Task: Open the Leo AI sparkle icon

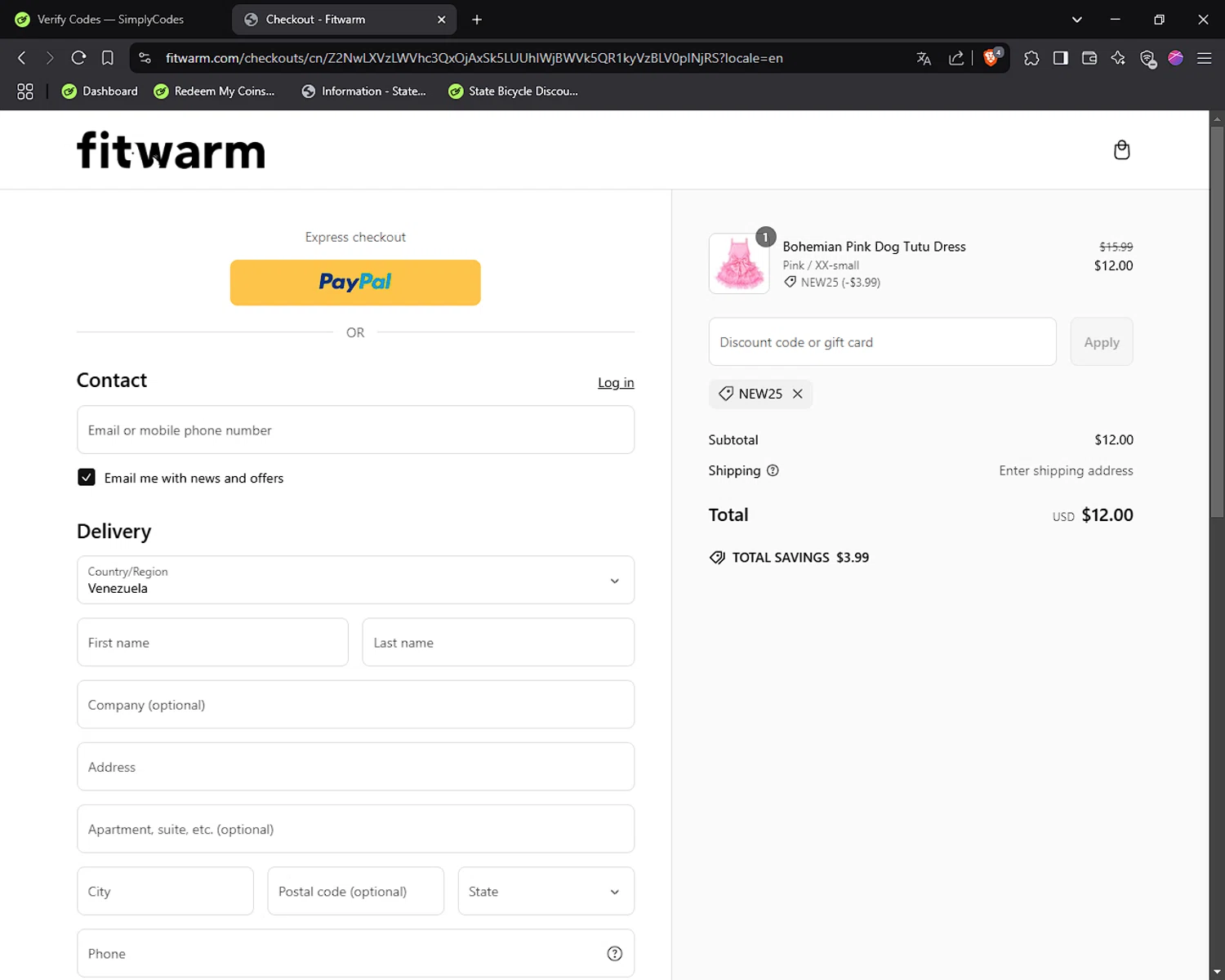Action: click(x=1118, y=58)
